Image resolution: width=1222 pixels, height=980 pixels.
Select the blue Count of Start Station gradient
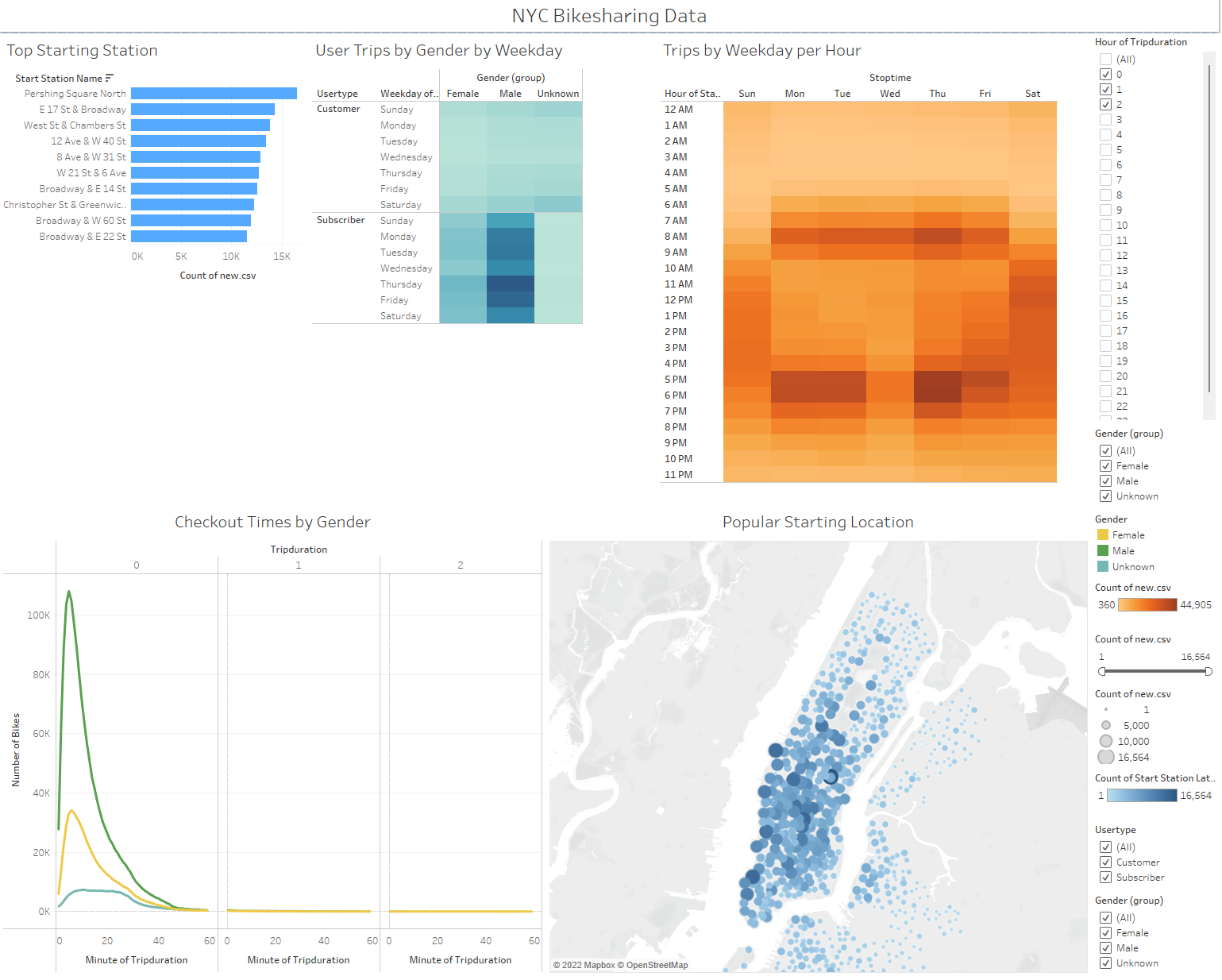point(1141,795)
